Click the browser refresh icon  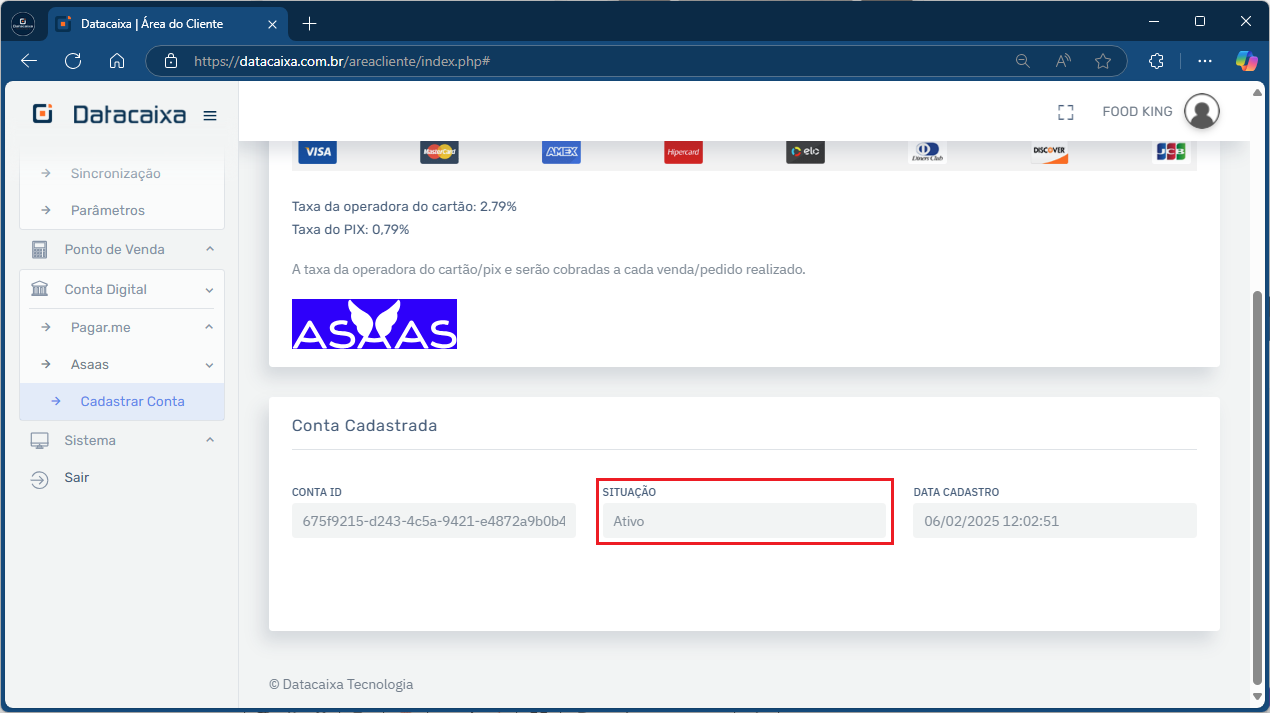coord(73,61)
